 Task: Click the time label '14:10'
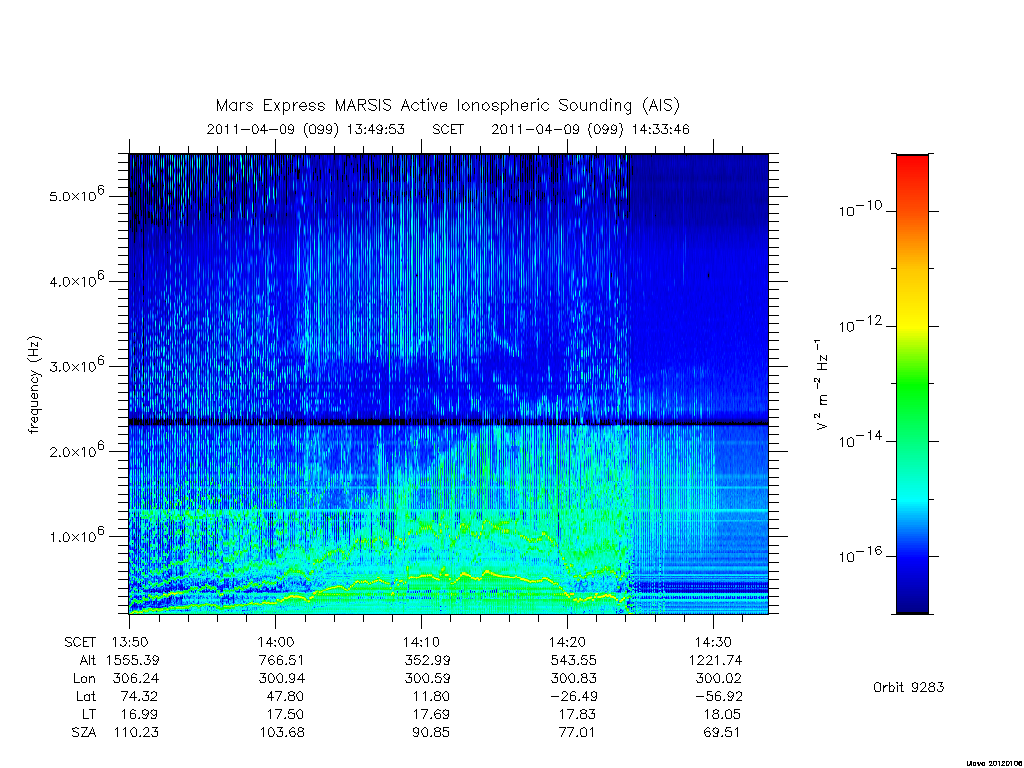click(x=421, y=643)
